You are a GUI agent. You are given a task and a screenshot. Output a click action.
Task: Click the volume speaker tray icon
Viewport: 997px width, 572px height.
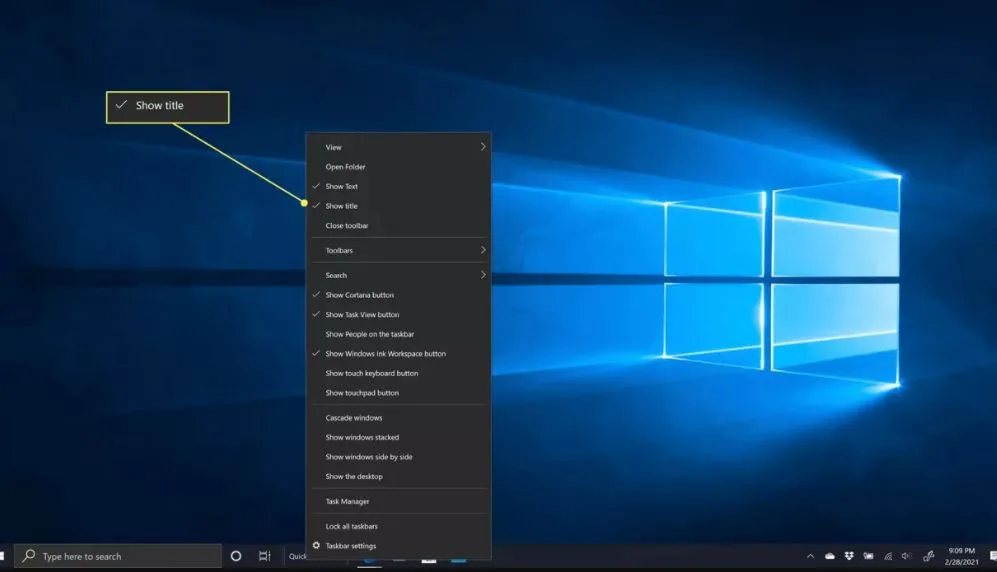(x=906, y=556)
